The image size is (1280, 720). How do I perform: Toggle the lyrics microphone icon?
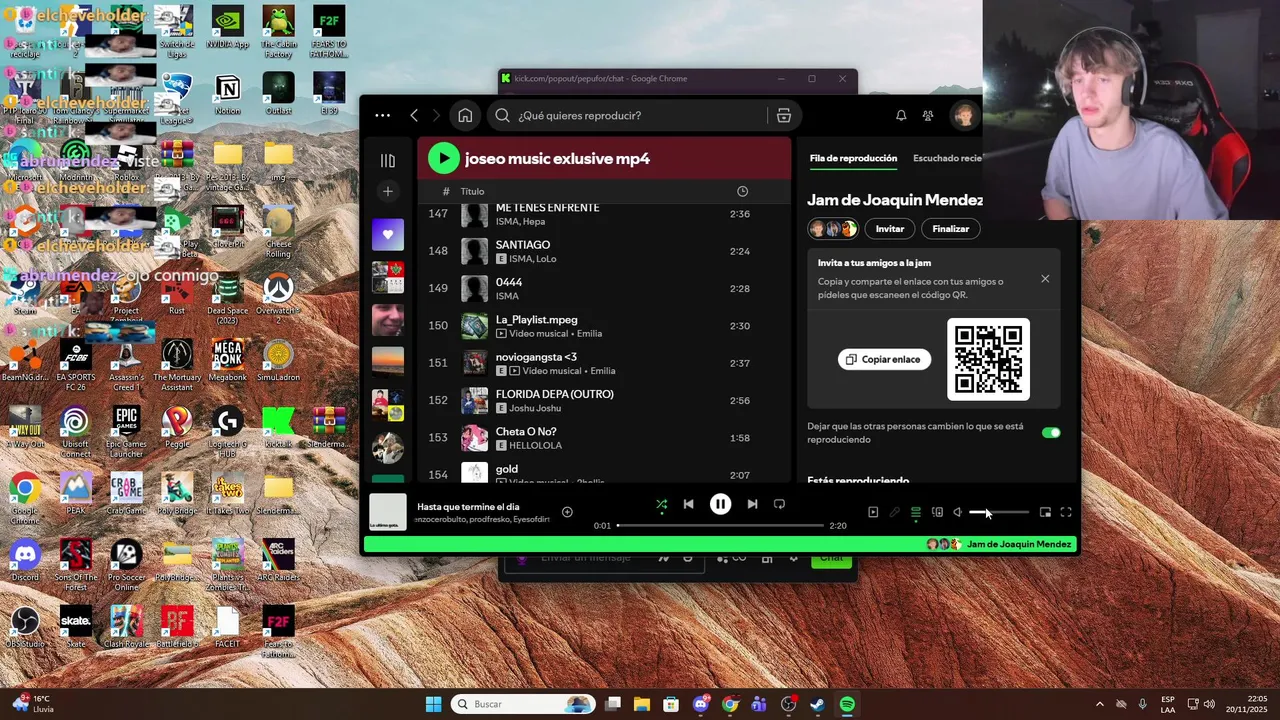894,512
